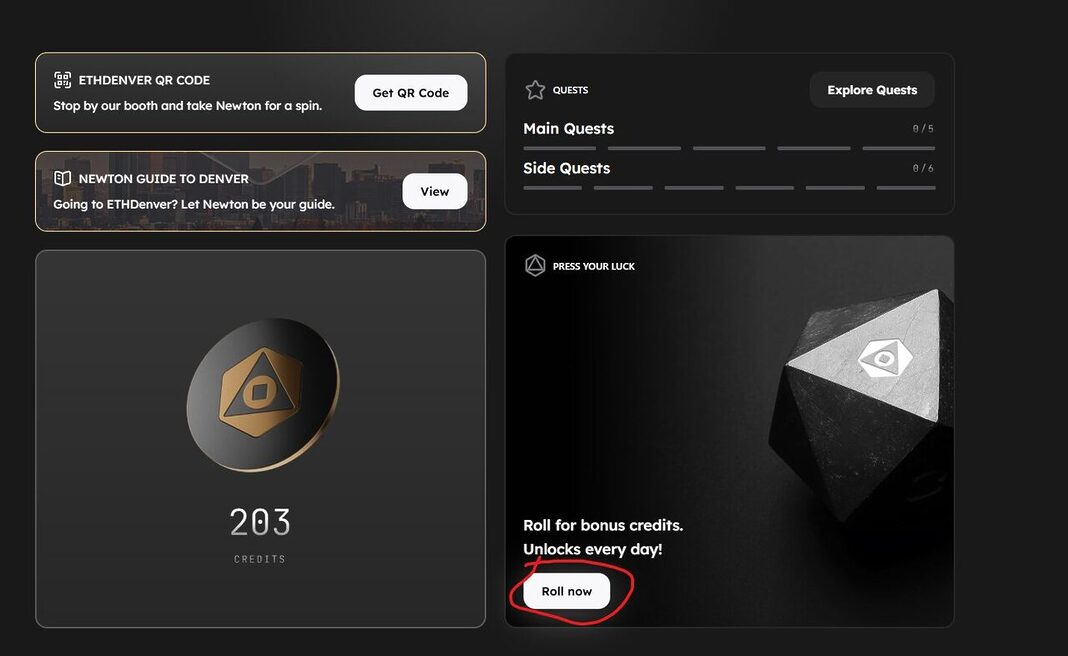Click the Side Quests 0/6 counter
This screenshot has width=1068, height=656.
tap(923, 168)
